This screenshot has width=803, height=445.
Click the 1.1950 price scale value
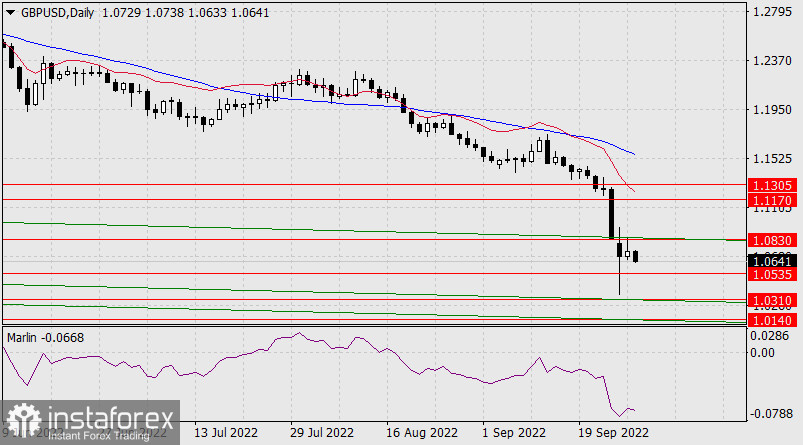pyautogui.click(x=772, y=110)
